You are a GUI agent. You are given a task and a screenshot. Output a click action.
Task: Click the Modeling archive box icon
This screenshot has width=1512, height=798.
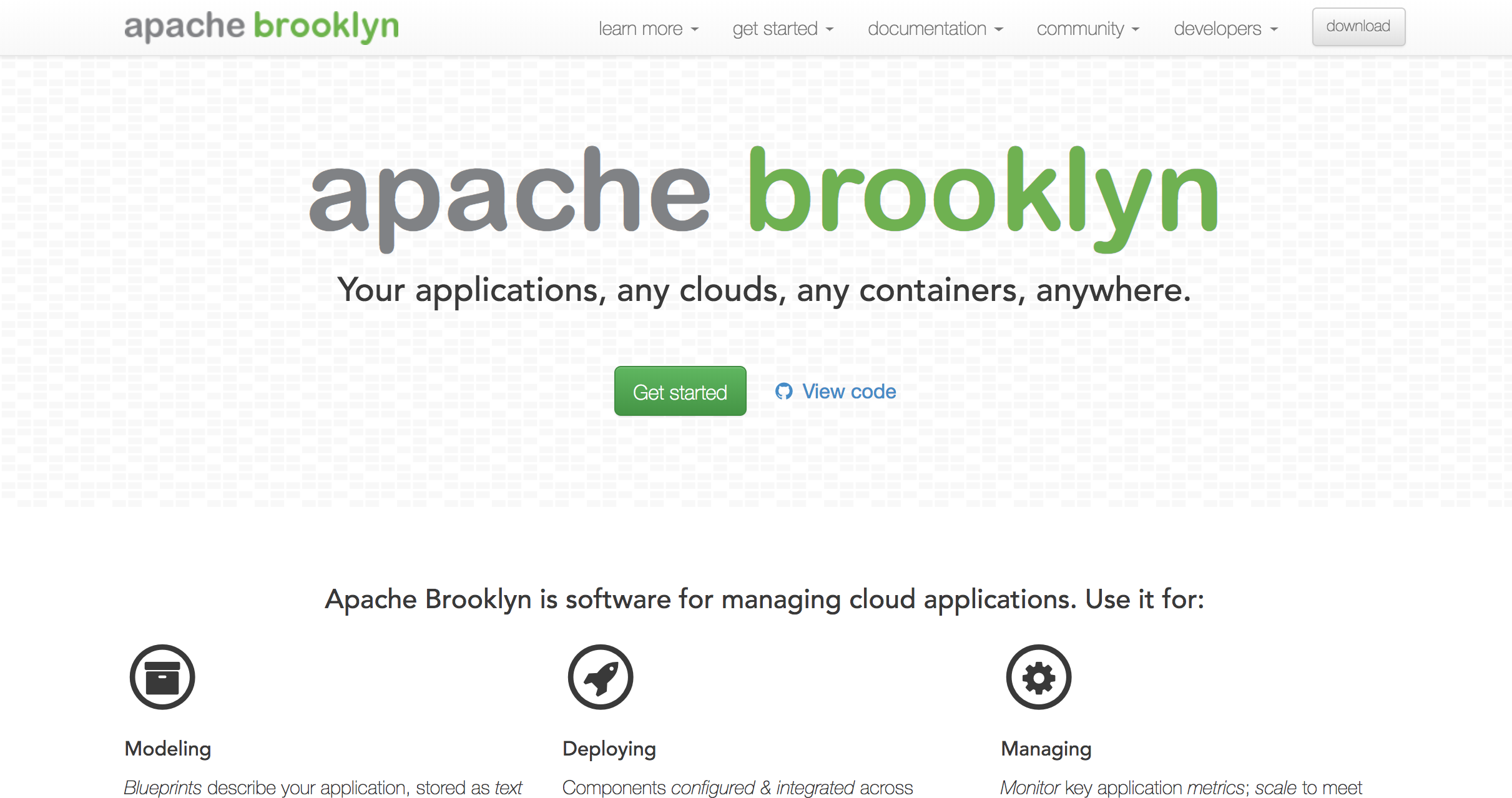(162, 677)
